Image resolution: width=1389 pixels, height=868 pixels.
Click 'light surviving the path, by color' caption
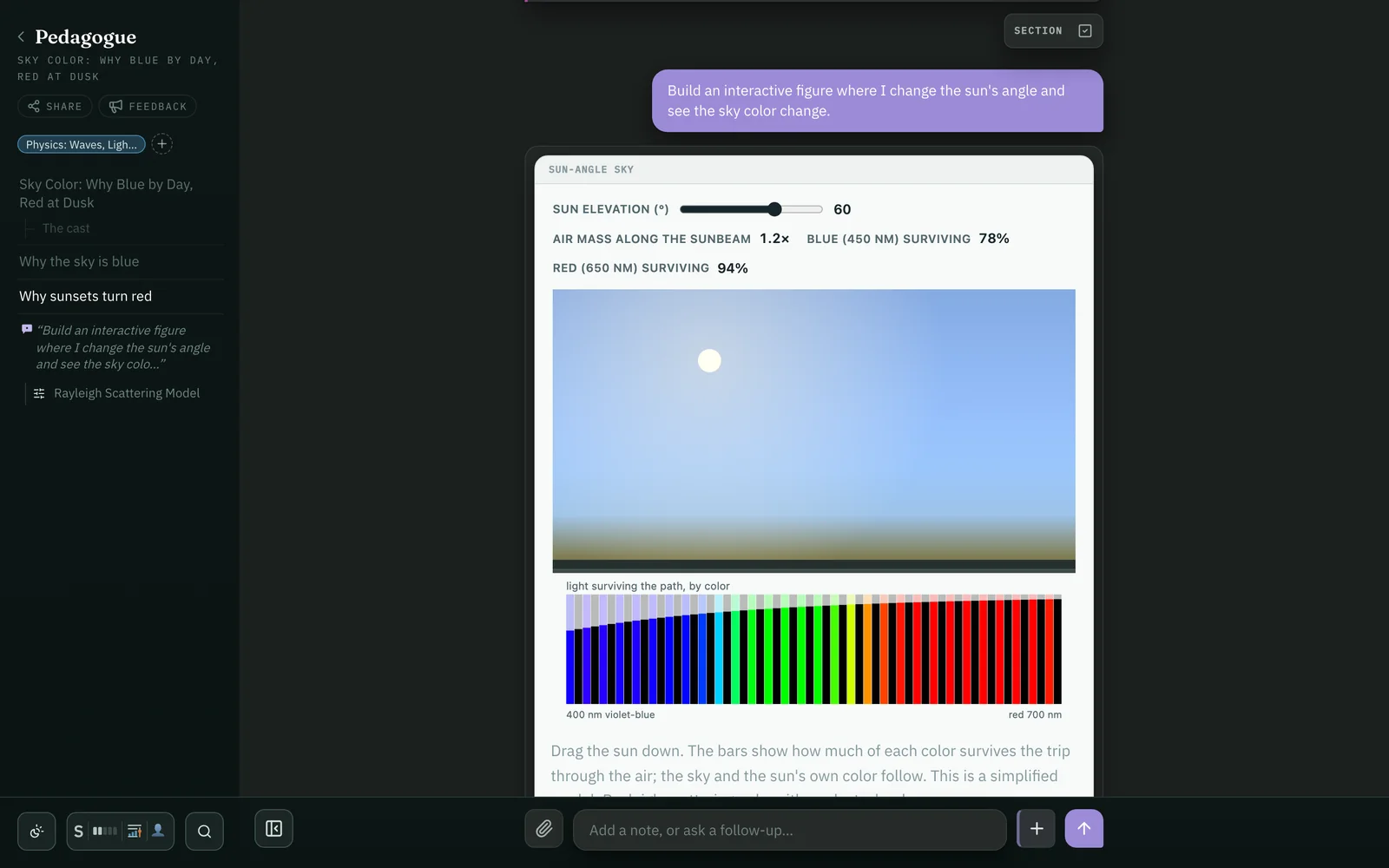point(648,587)
